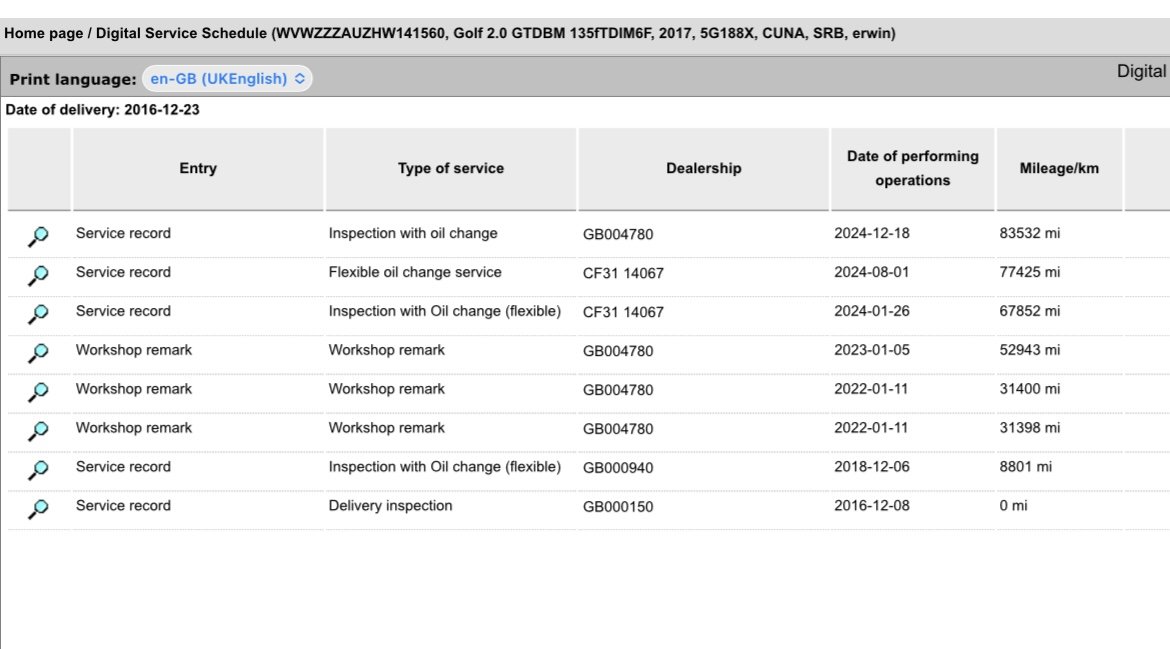
Task: Click the Entry column header
Action: pos(198,169)
